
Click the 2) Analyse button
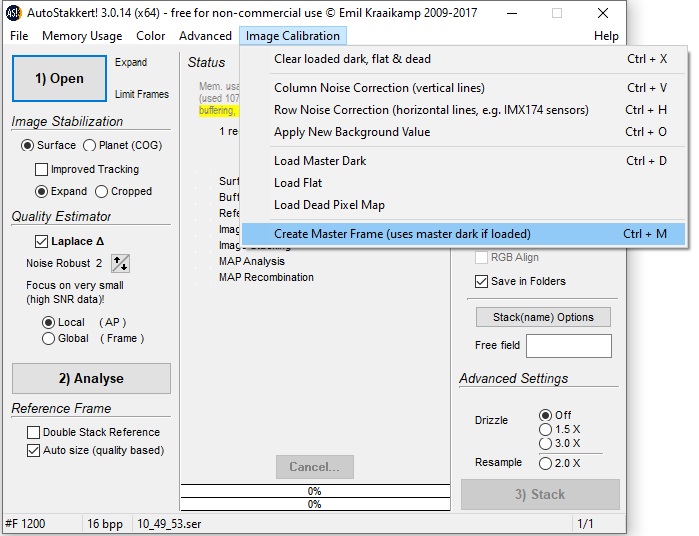[x=91, y=379]
